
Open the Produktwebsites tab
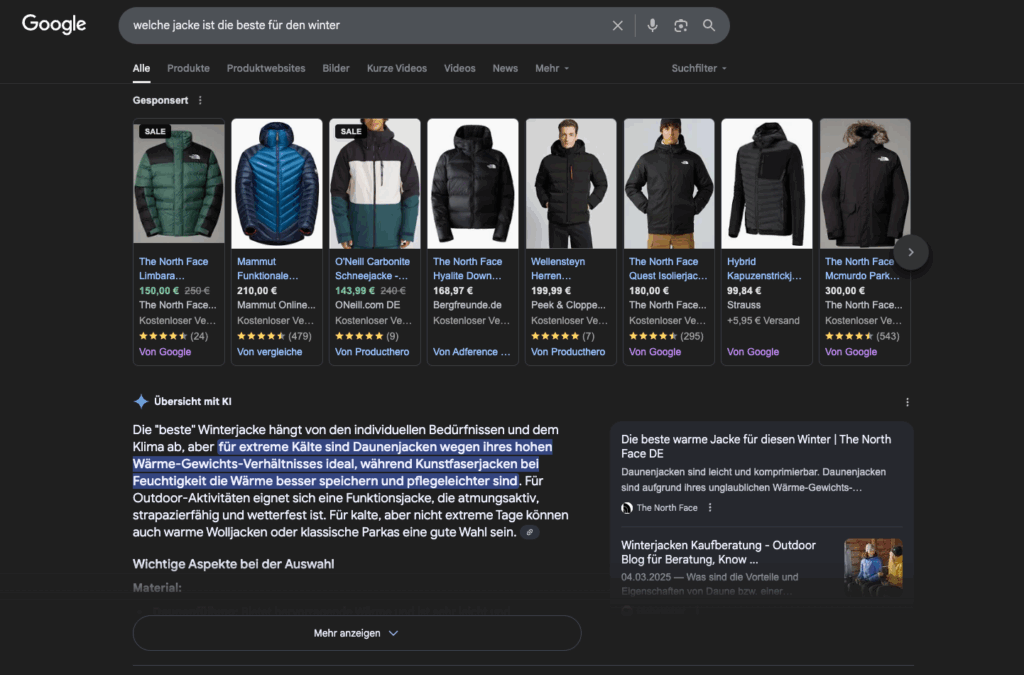coord(266,68)
